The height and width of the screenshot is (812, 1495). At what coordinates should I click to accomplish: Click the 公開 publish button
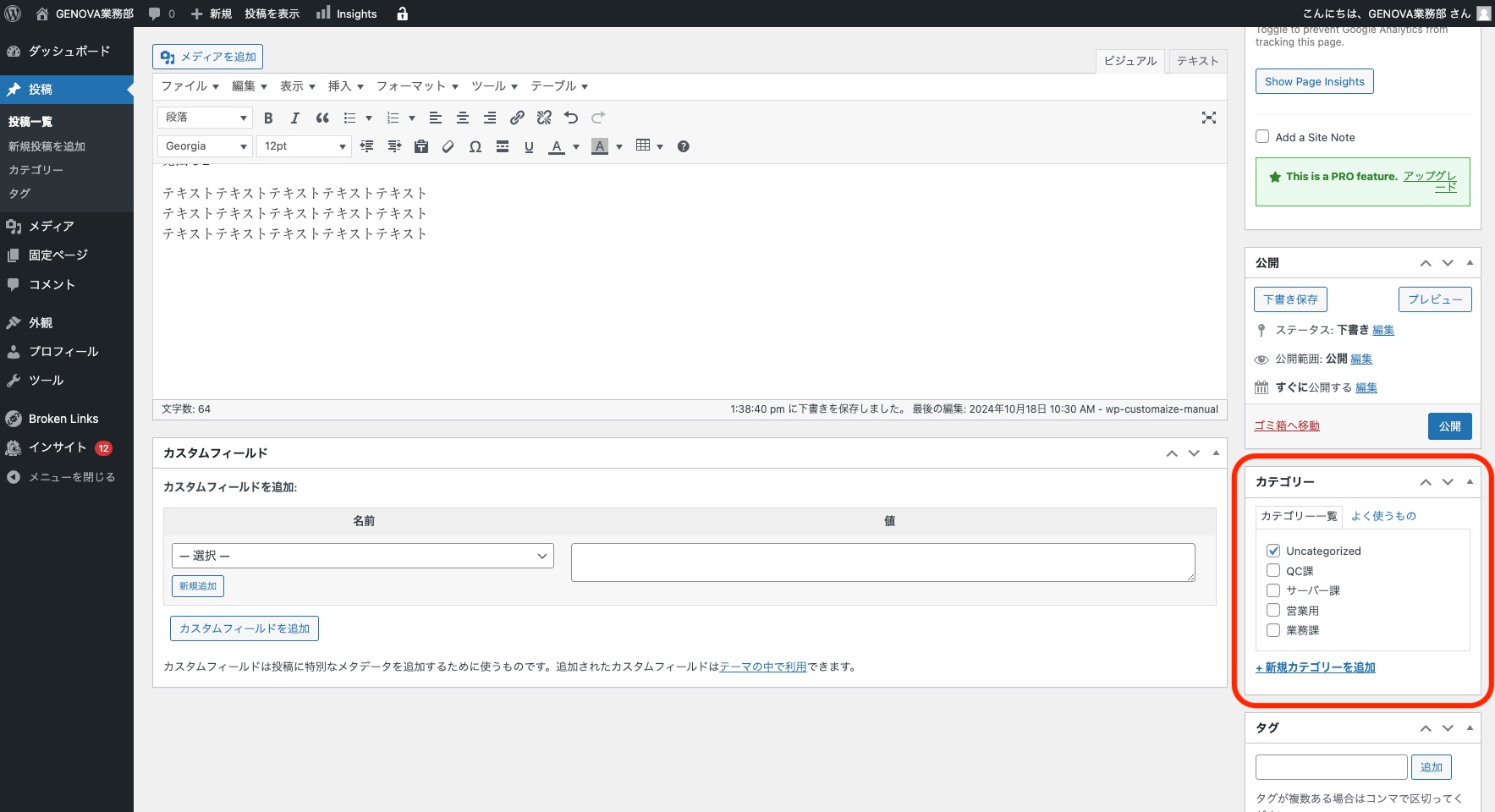pos(1449,426)
